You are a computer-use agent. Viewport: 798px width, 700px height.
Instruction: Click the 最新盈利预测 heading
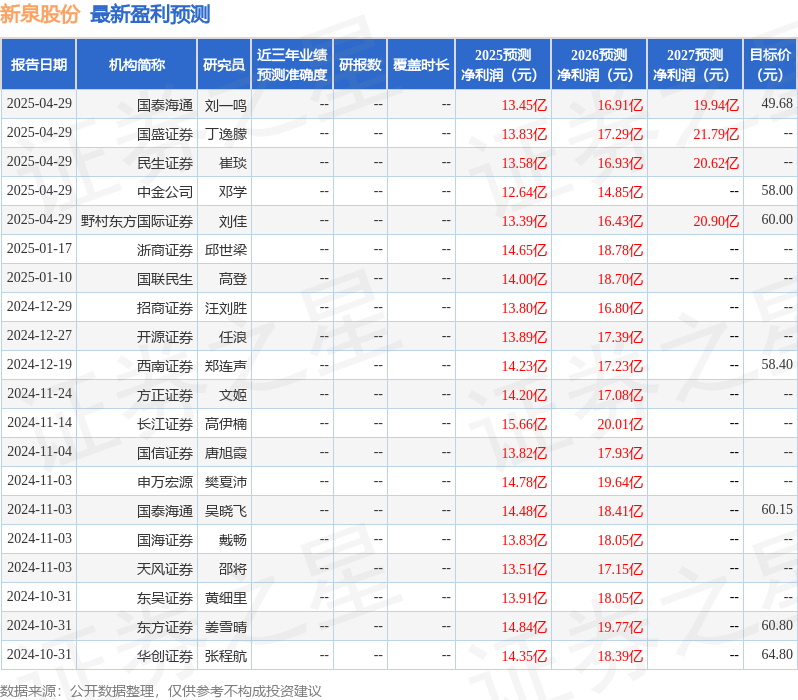tap(150, 14)
